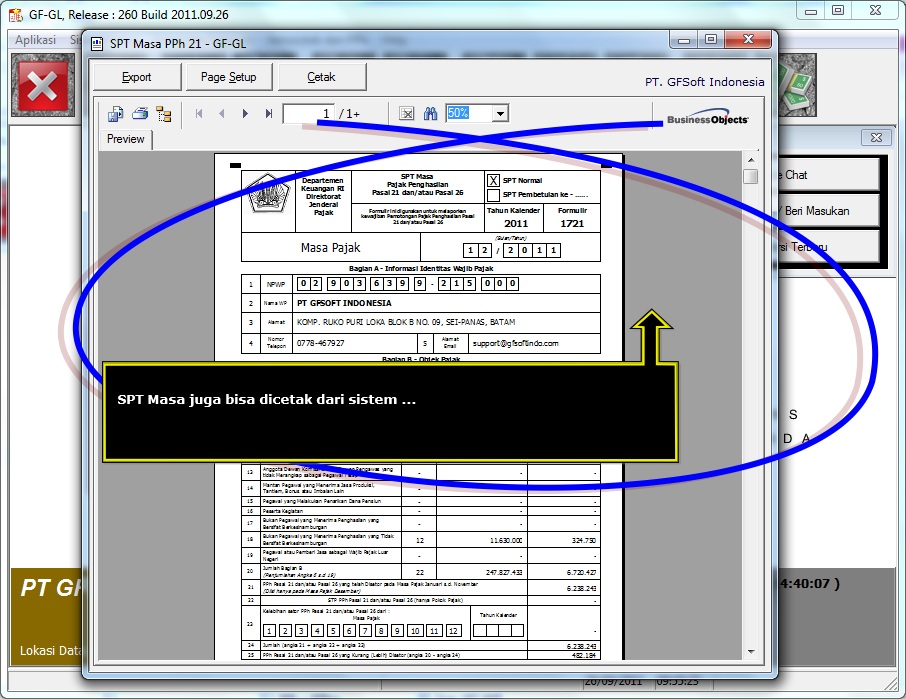Click the binoculars search text icon
The image size is (906, 699).
(430, 114)
